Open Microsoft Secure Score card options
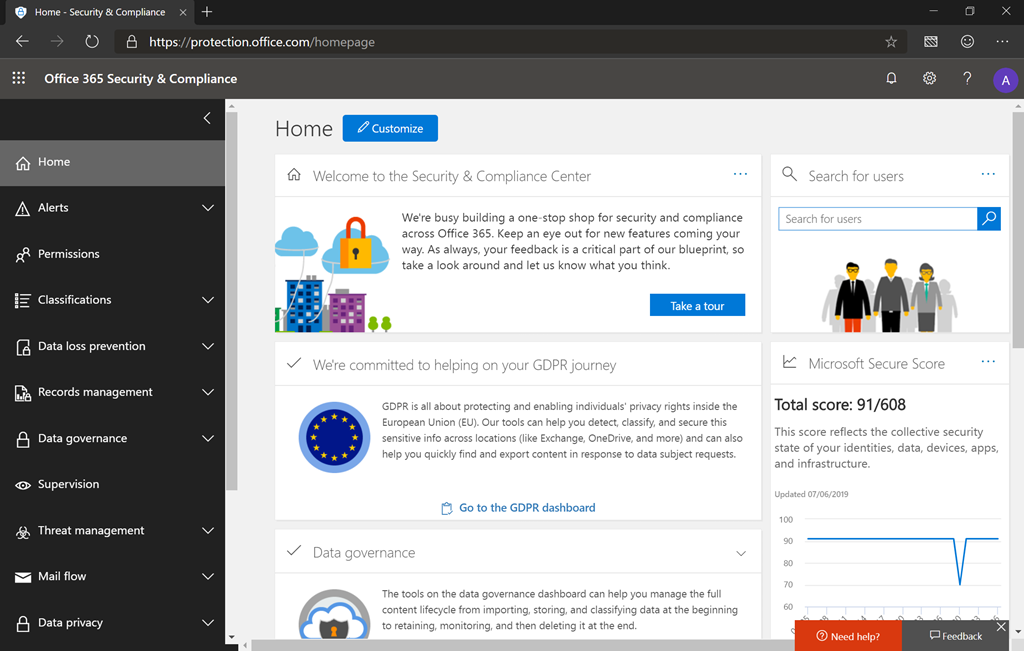The width and height of the screenshot is (1024, 651). tap(988, 362)
